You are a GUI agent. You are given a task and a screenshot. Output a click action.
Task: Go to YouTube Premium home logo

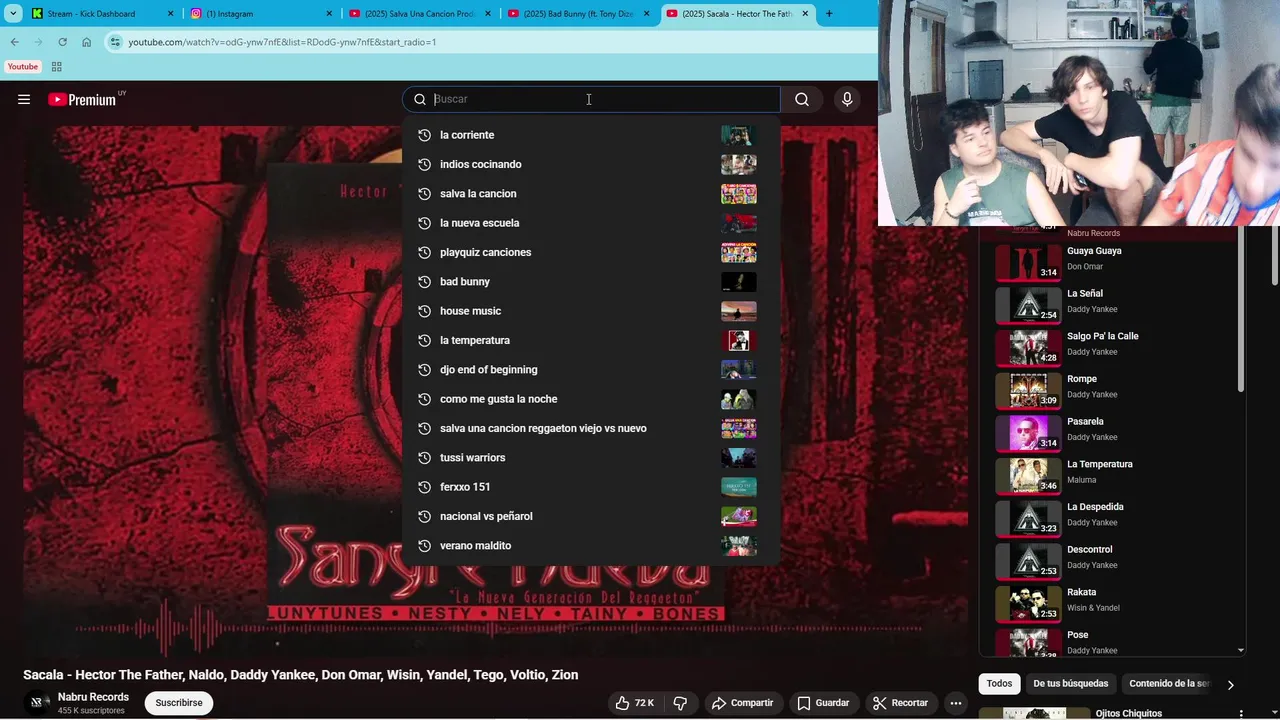click(x=84, y=99)
